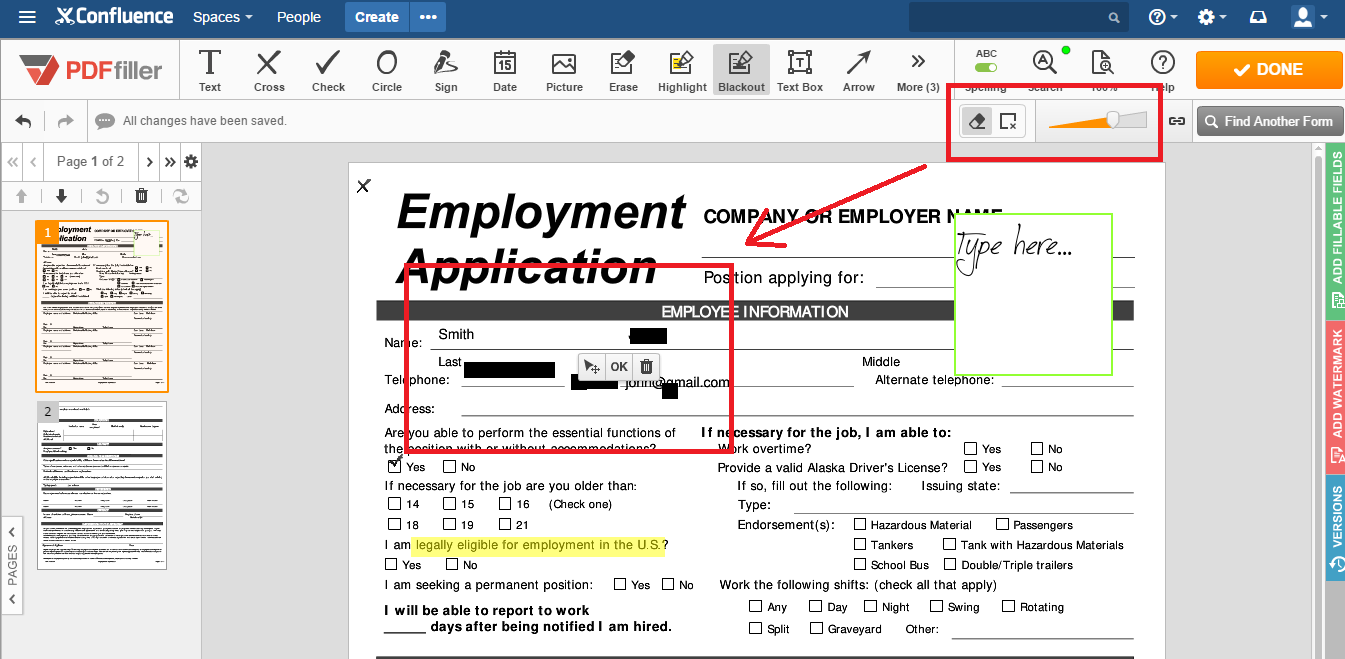Confirm blackout with the OK button
The height and width of the screenshot is (659, 1345).
[619, 367]
